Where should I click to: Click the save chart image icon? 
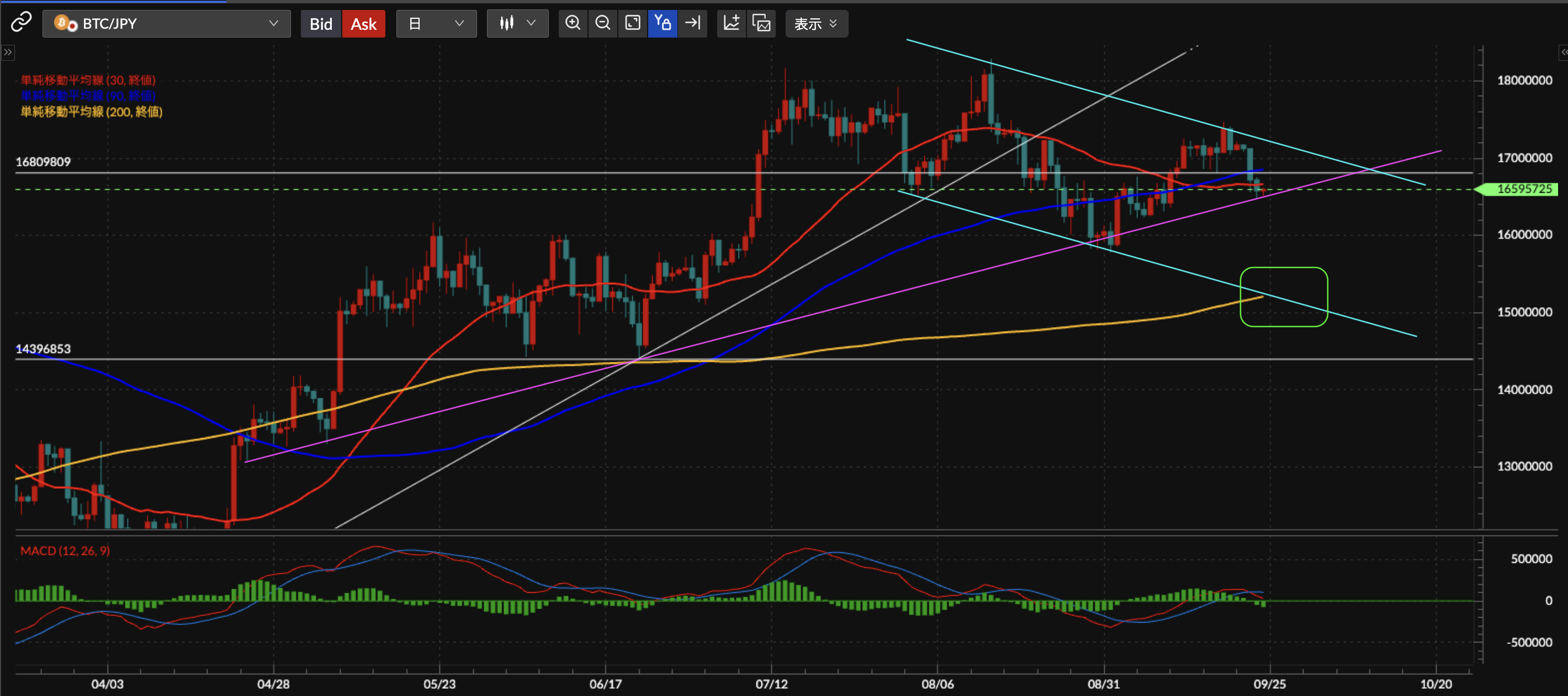pyautogui.click(x=761, y=23)
